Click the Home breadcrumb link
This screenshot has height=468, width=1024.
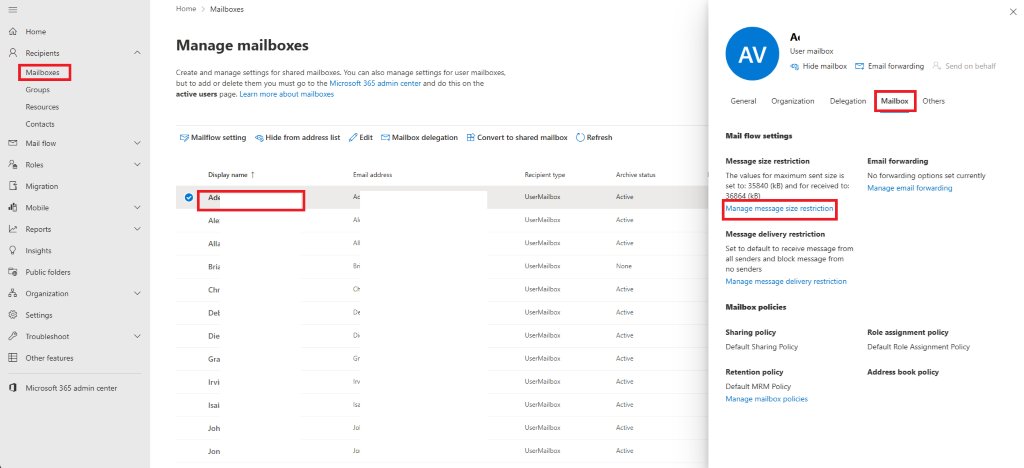point(186,9)
